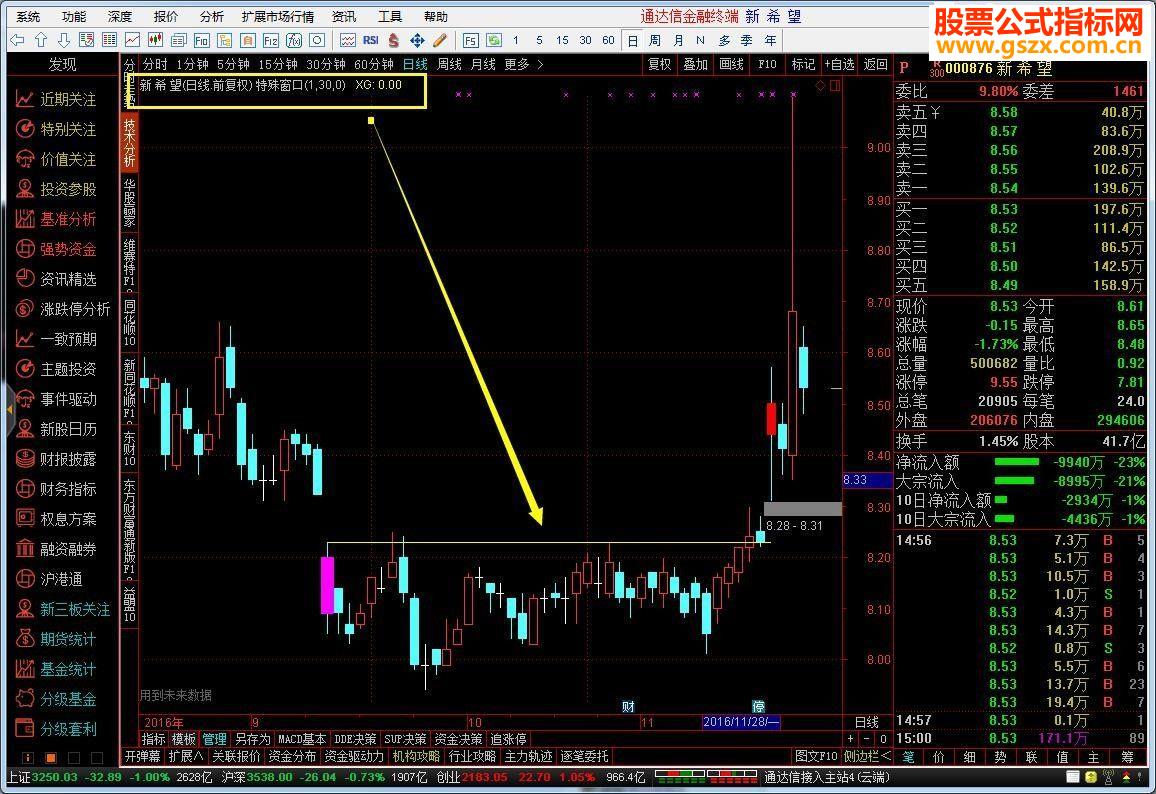Click the up arrow toolbar icon
Screen dimensions: 1156x794
(41, 41)
